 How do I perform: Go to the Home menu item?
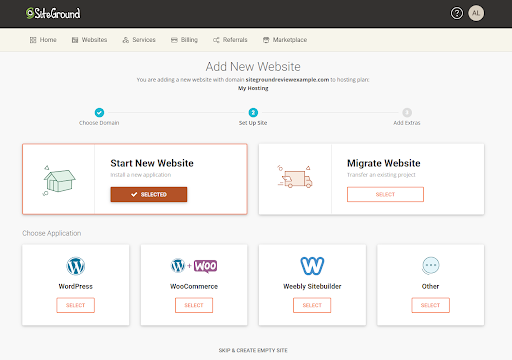[x=43, y=40]
